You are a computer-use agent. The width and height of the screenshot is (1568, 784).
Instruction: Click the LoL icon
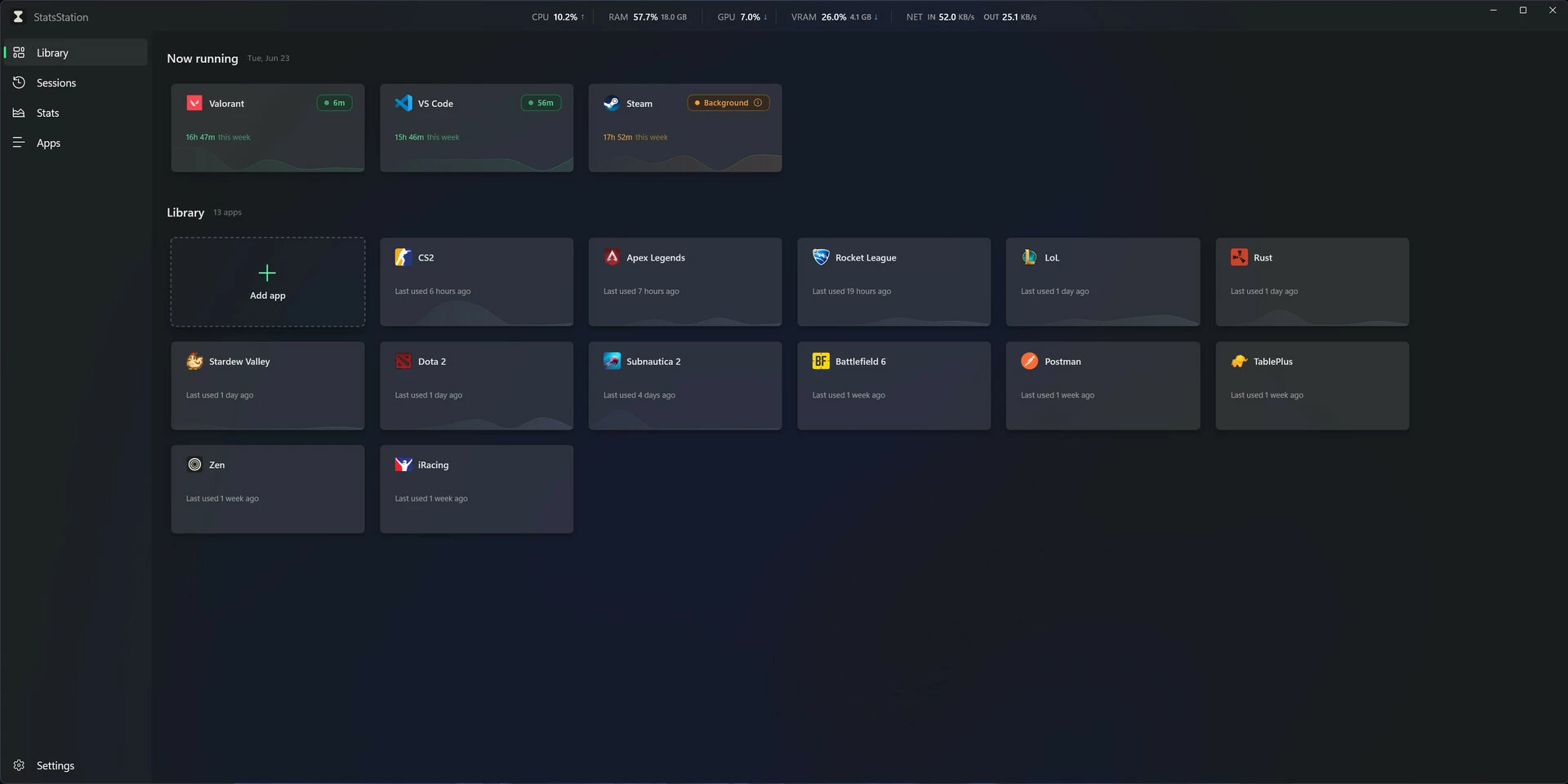1029,257
